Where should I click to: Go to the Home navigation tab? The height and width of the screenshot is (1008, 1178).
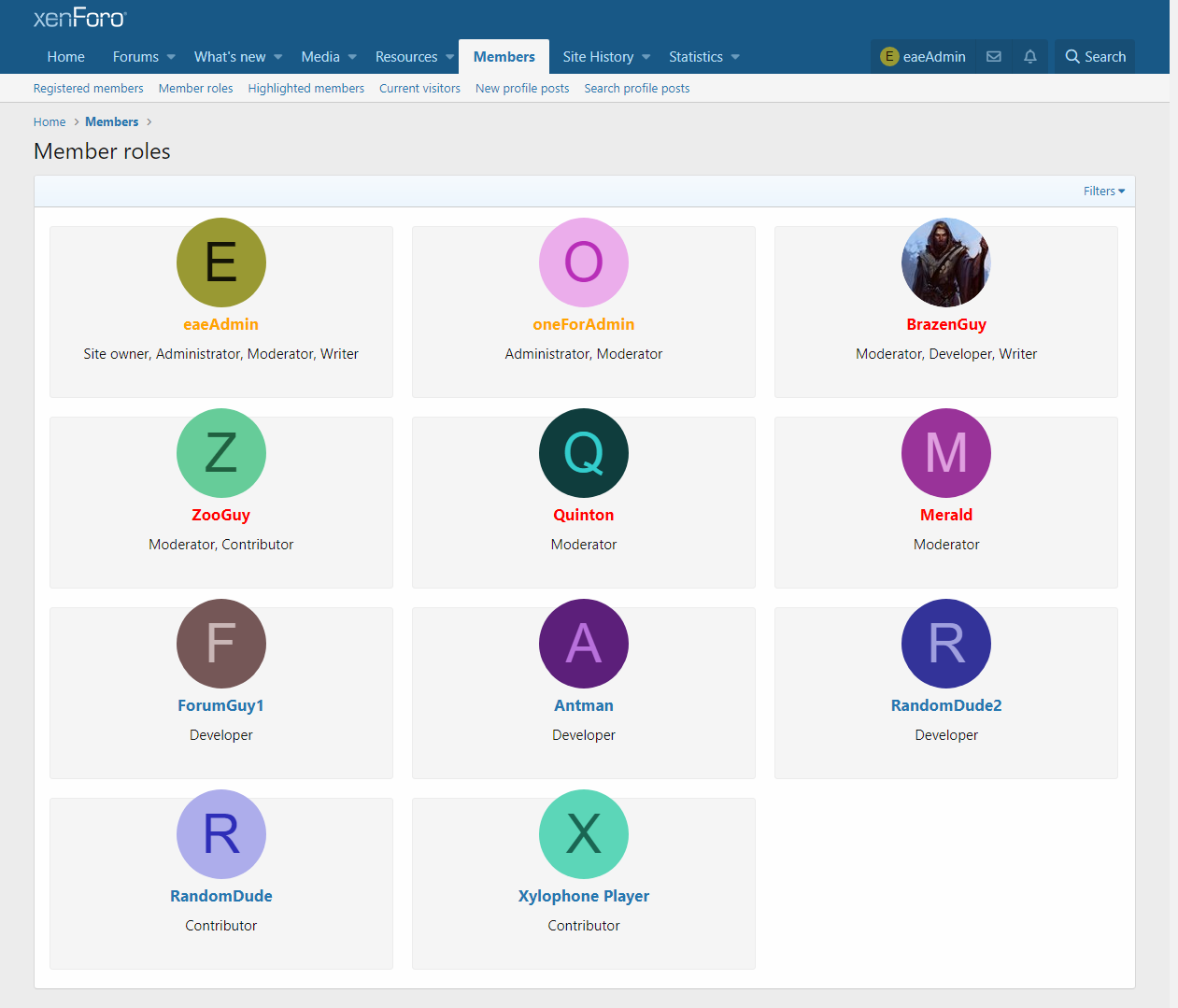point(65,57)
